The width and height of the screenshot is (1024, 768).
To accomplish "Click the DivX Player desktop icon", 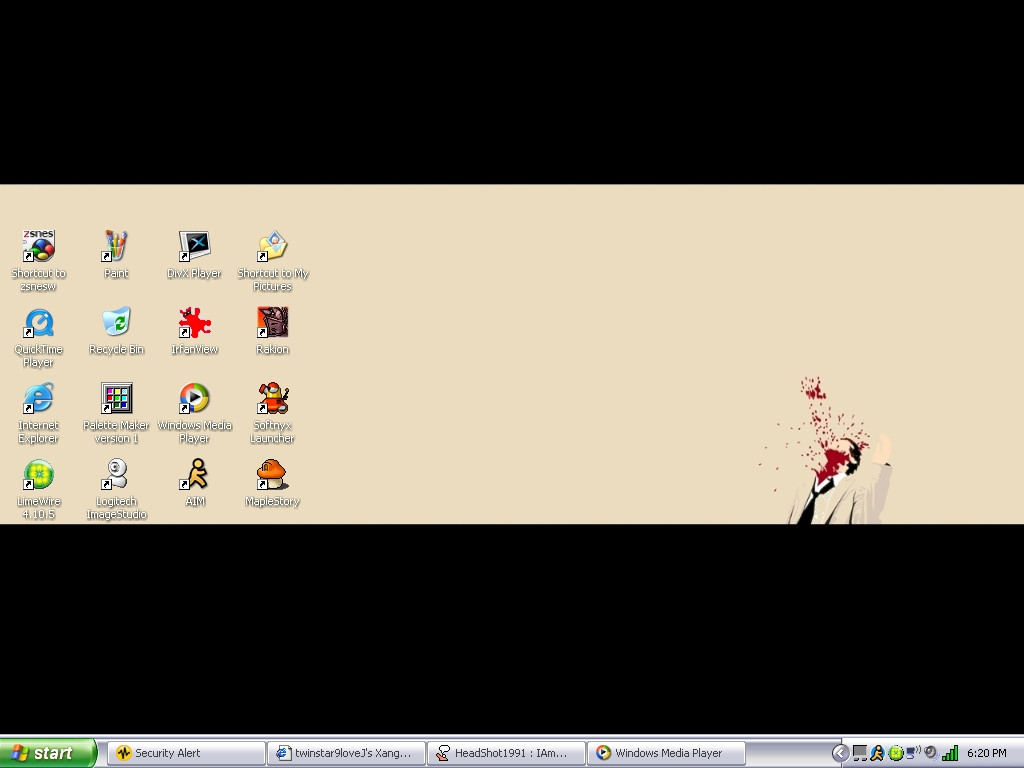I will 194,246.
